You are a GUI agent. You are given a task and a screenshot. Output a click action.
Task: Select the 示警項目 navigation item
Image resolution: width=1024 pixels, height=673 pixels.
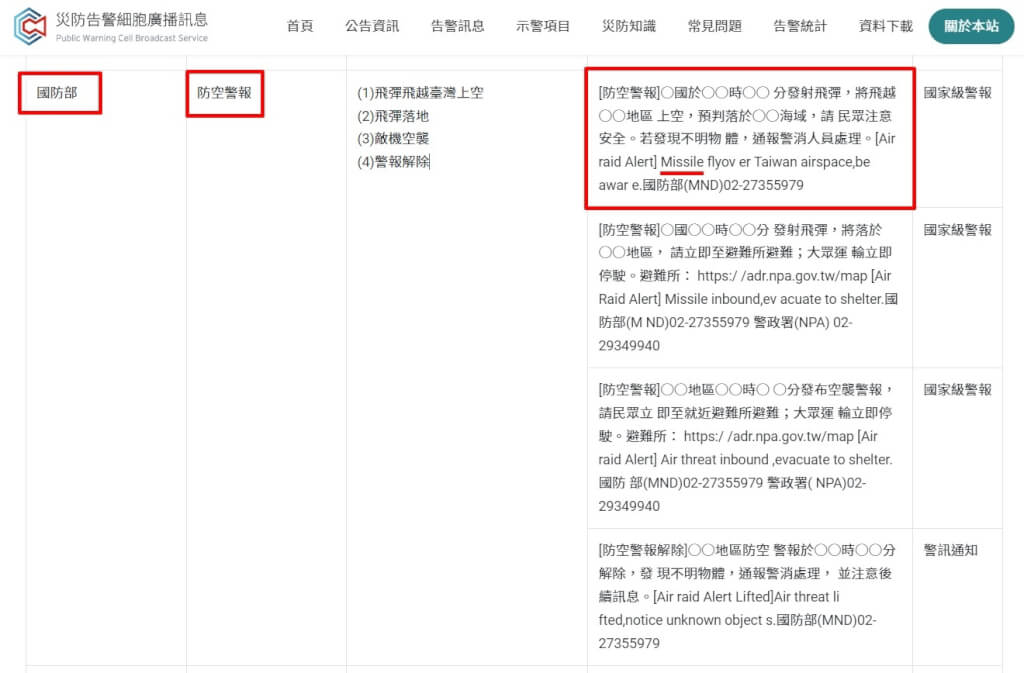click(x=543, y=26)
